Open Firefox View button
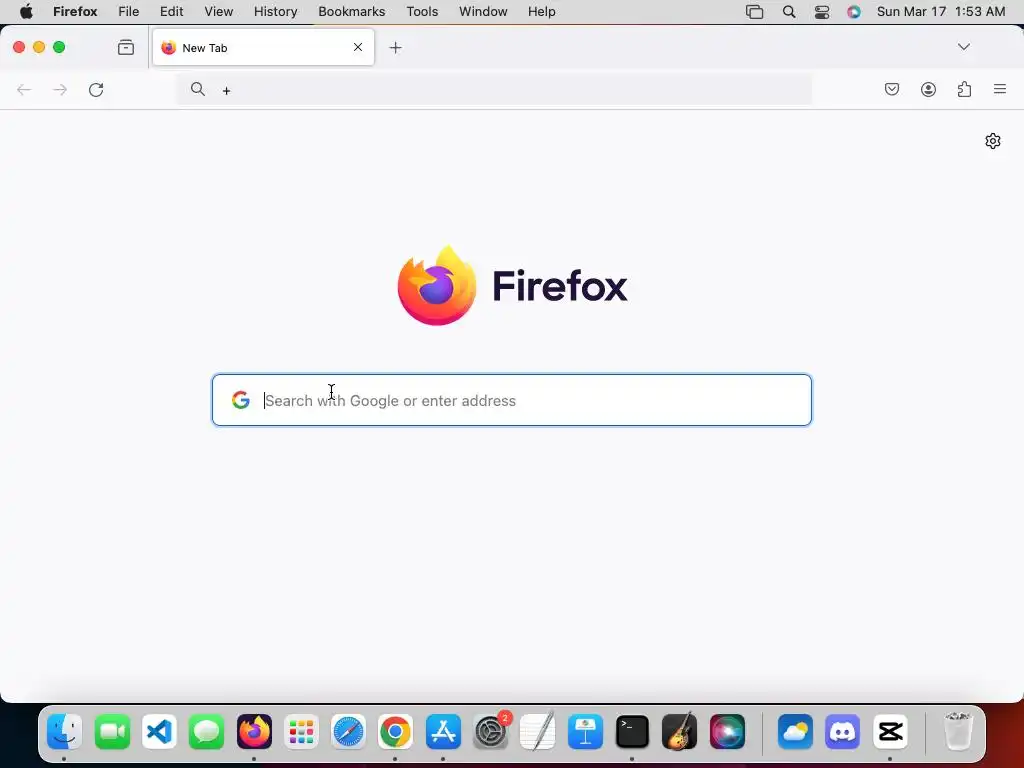This screenshot has width=1024, height=768. point(126,48)
